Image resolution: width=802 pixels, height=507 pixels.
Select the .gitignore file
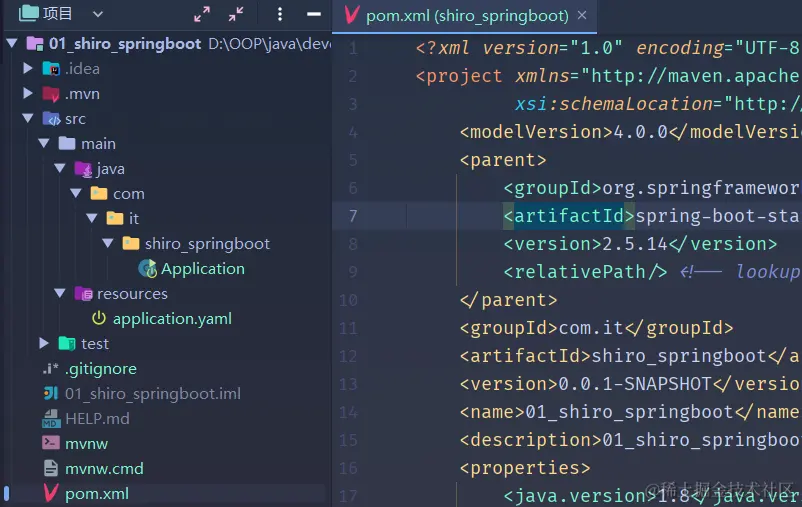[101, 369]
